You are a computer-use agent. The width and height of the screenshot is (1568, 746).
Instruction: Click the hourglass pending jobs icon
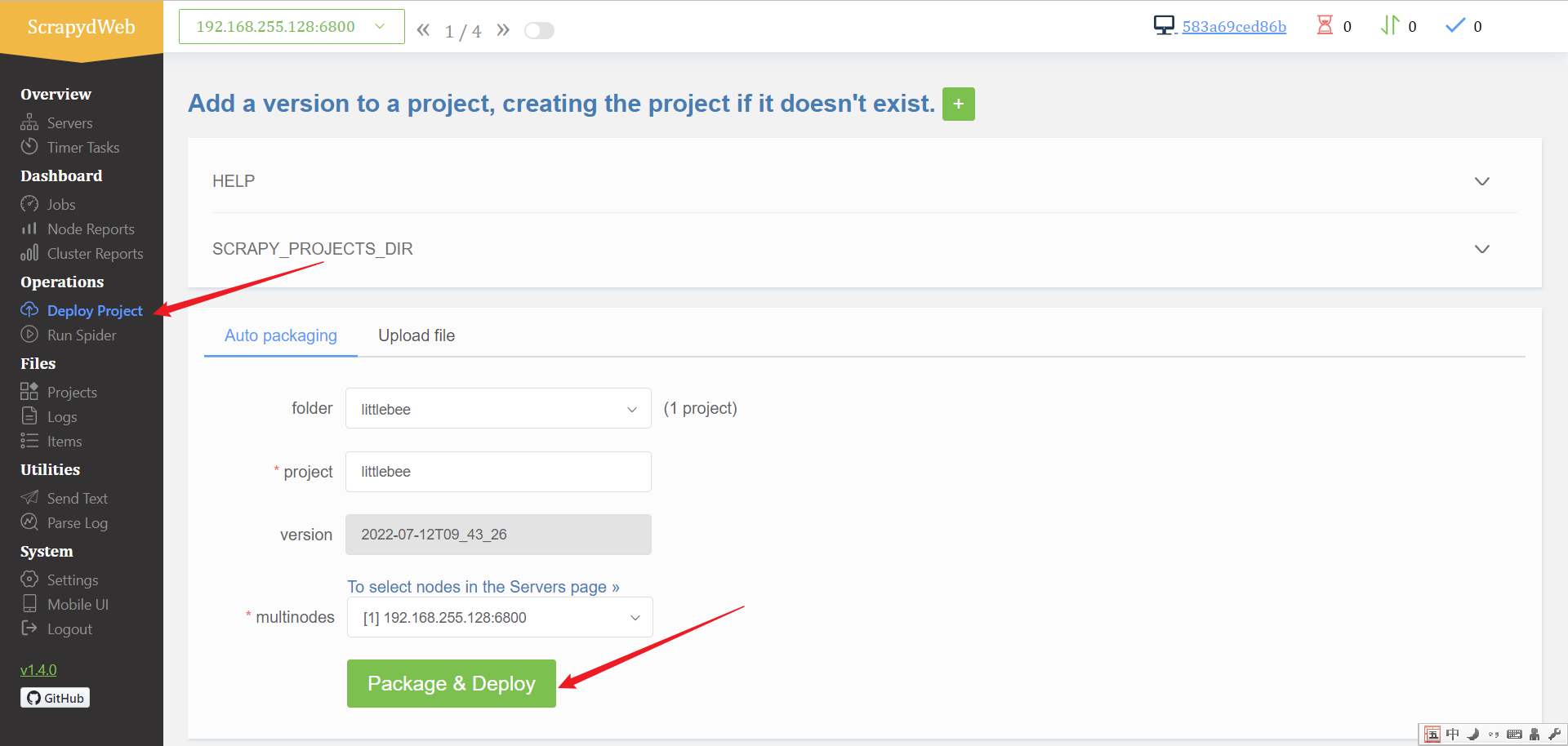click(1325, 26)
